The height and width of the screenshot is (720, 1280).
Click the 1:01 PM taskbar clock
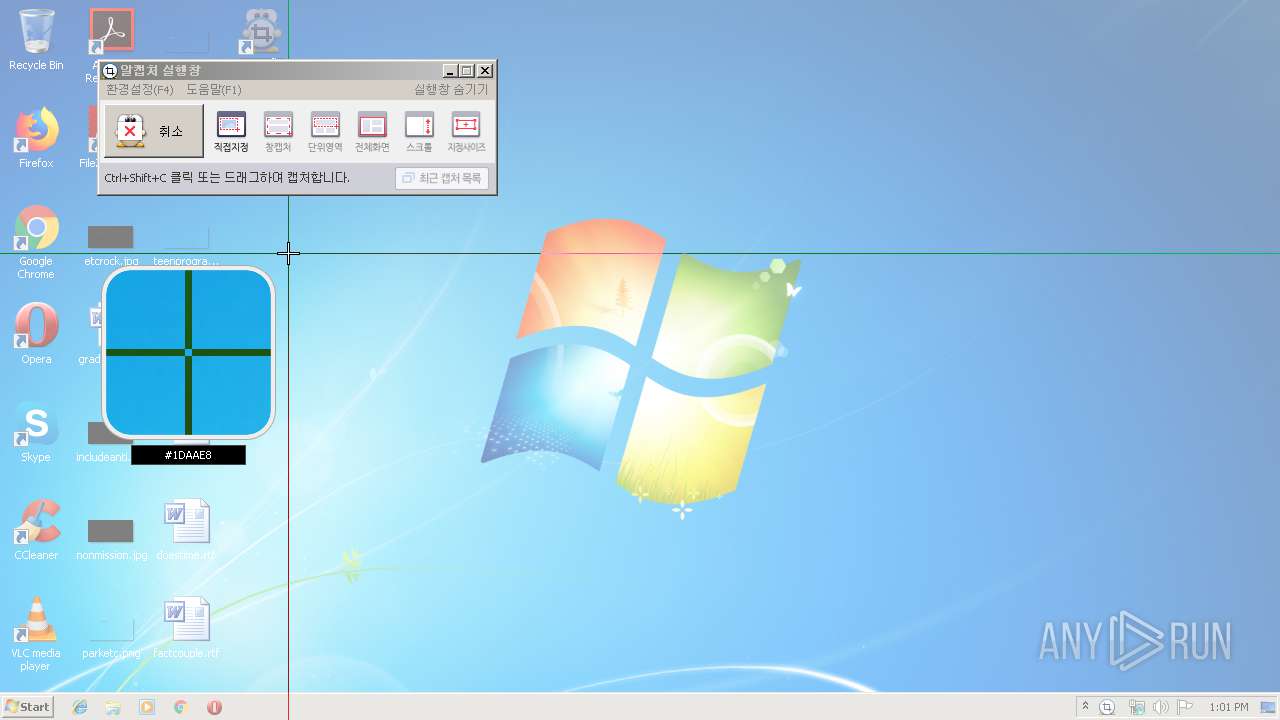coord(1228,707)
